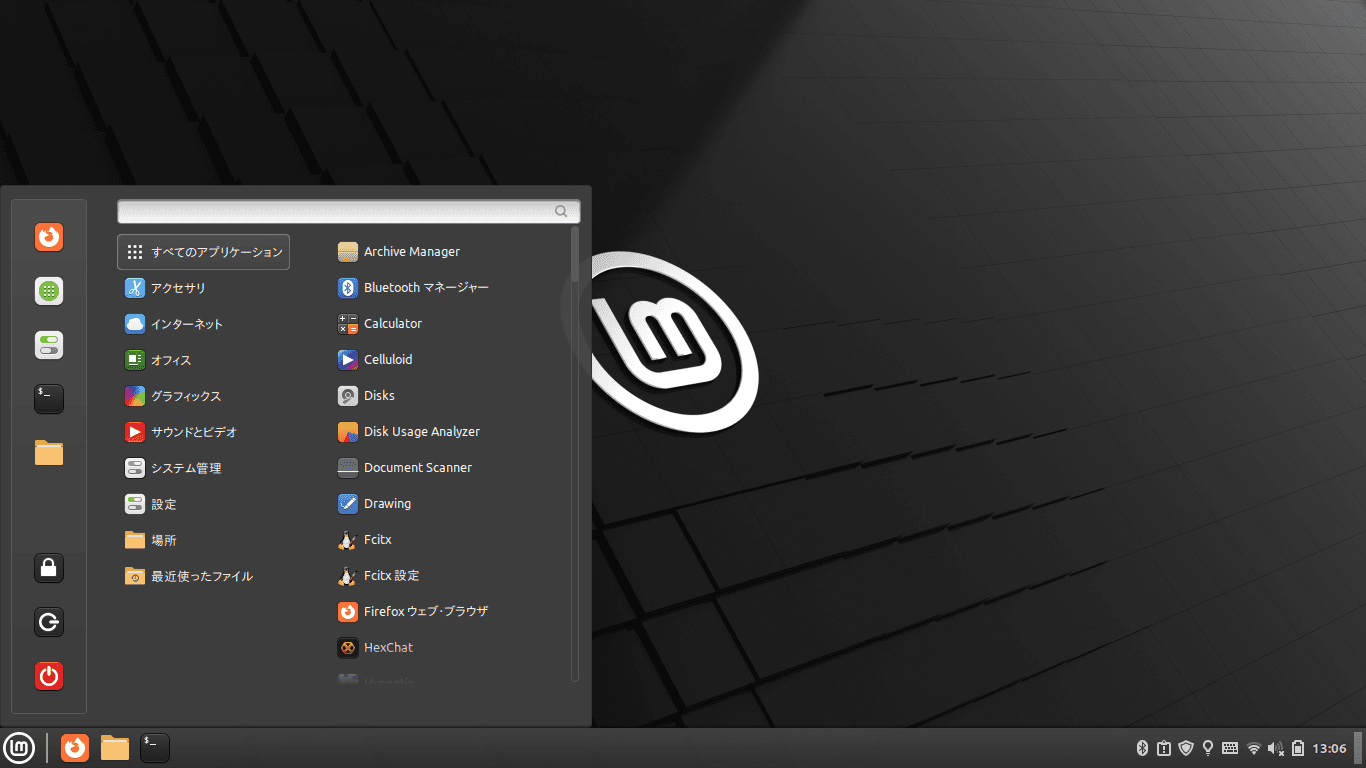Select the システム管理 category
Viewport: 1366px width, 768px height.
coord(203,468)
